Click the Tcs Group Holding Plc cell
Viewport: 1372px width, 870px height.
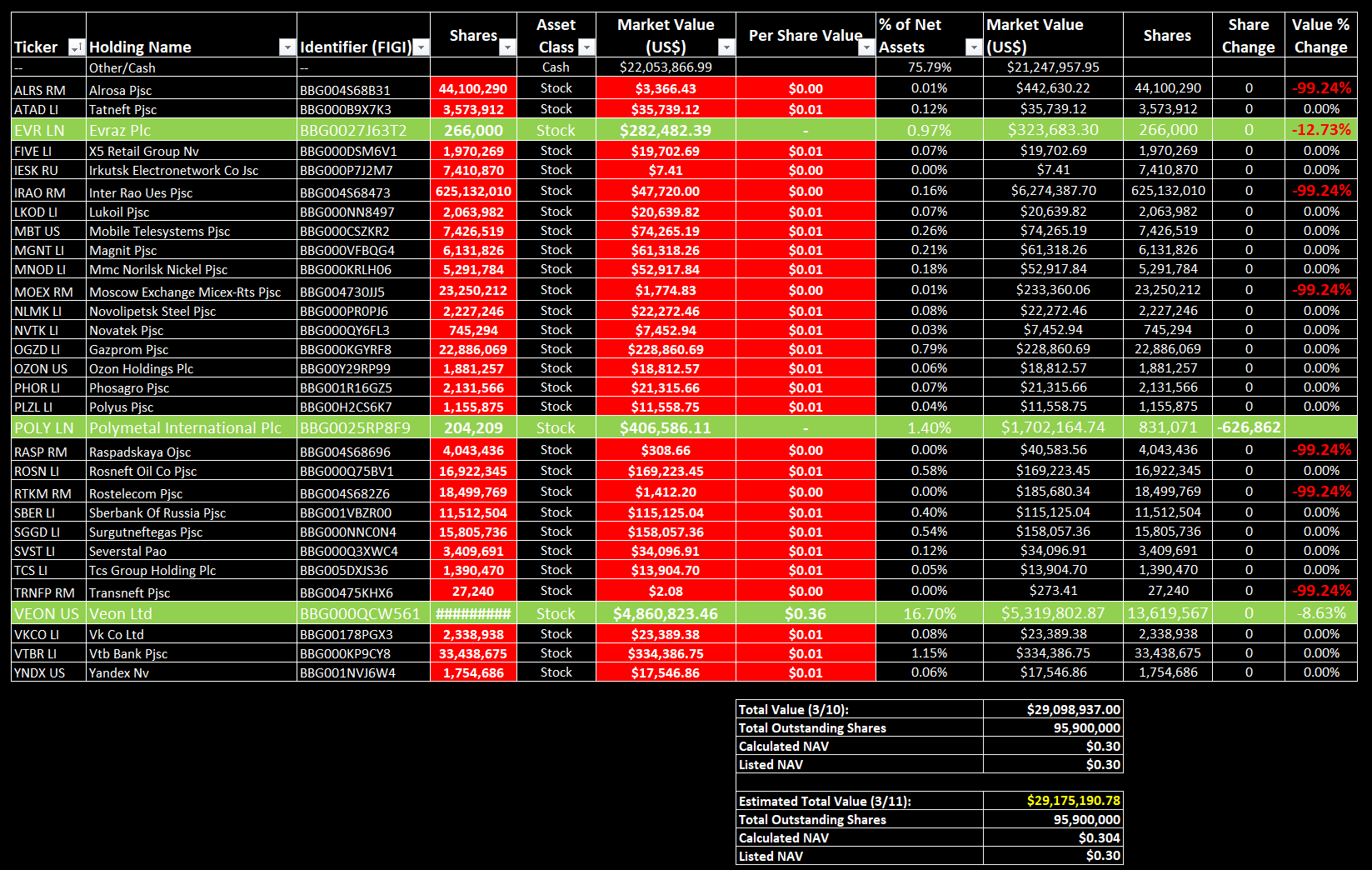click(192, 570)
